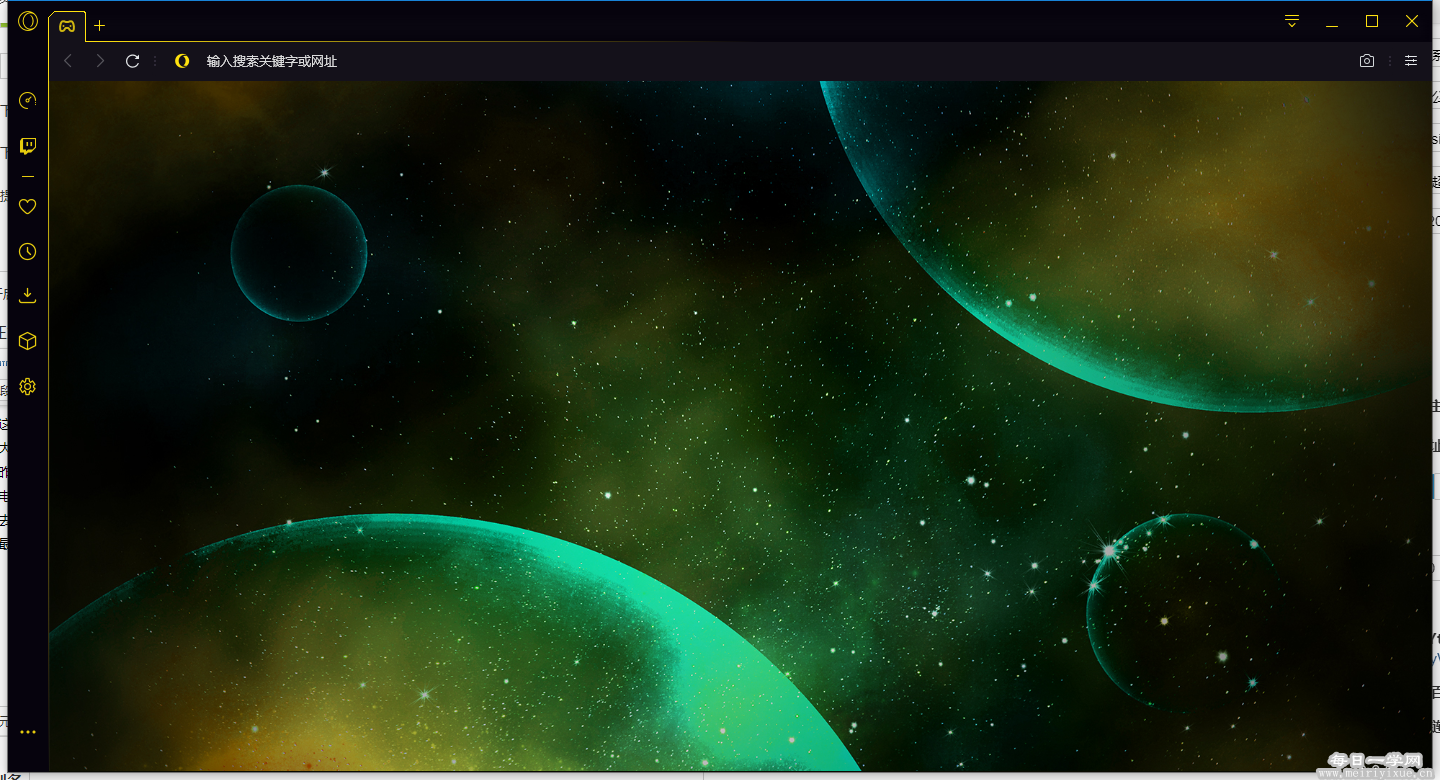
Task: Click the Opera icon in address bar
Action: 182,61
